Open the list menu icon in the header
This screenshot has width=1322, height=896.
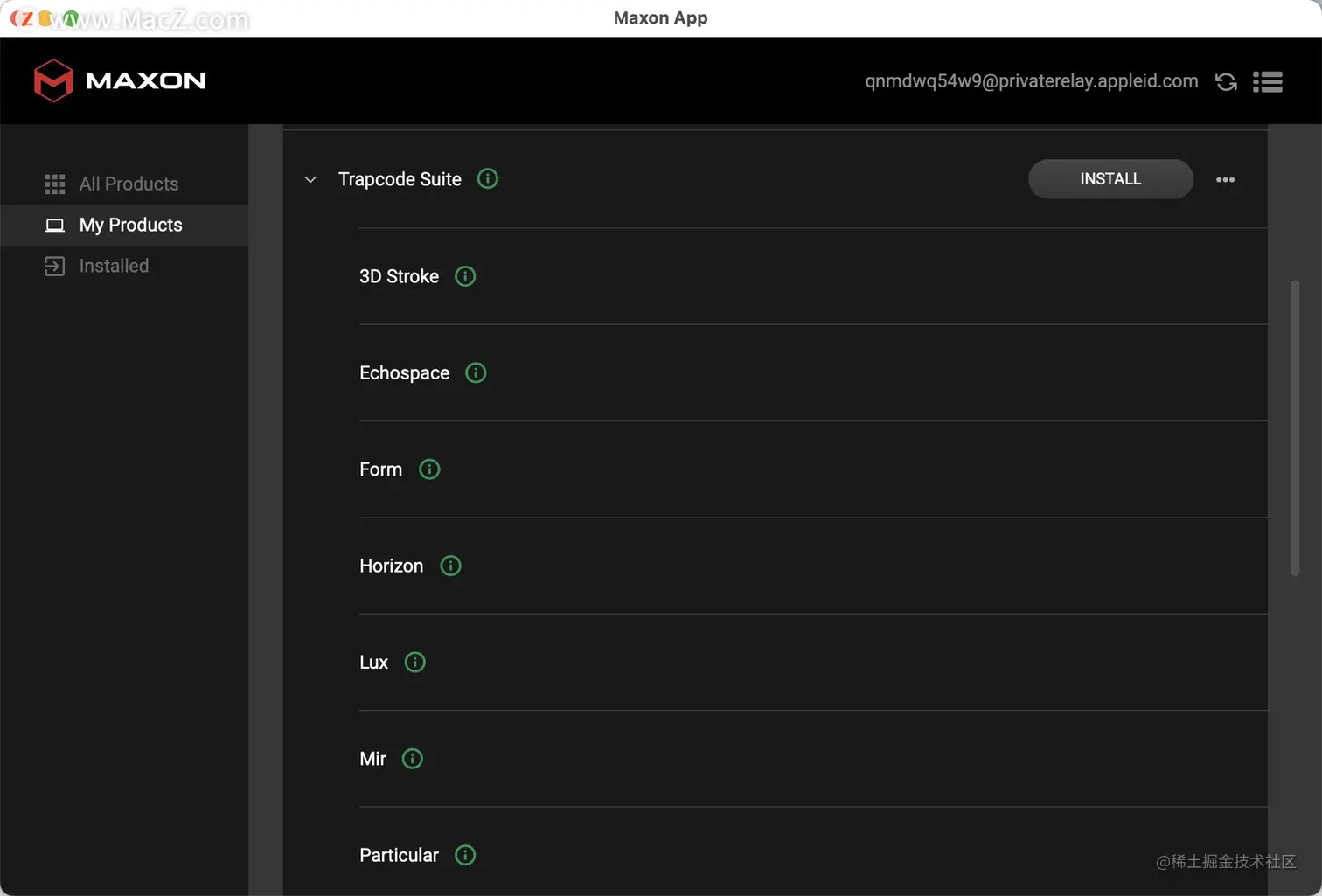click(x=1268, y=81)
